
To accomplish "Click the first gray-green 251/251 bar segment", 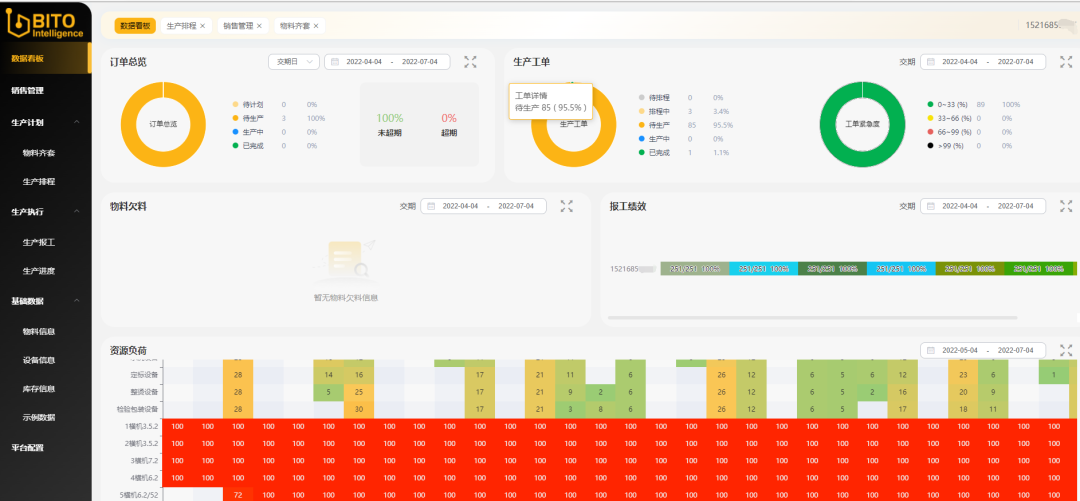I will coord(694,269).
